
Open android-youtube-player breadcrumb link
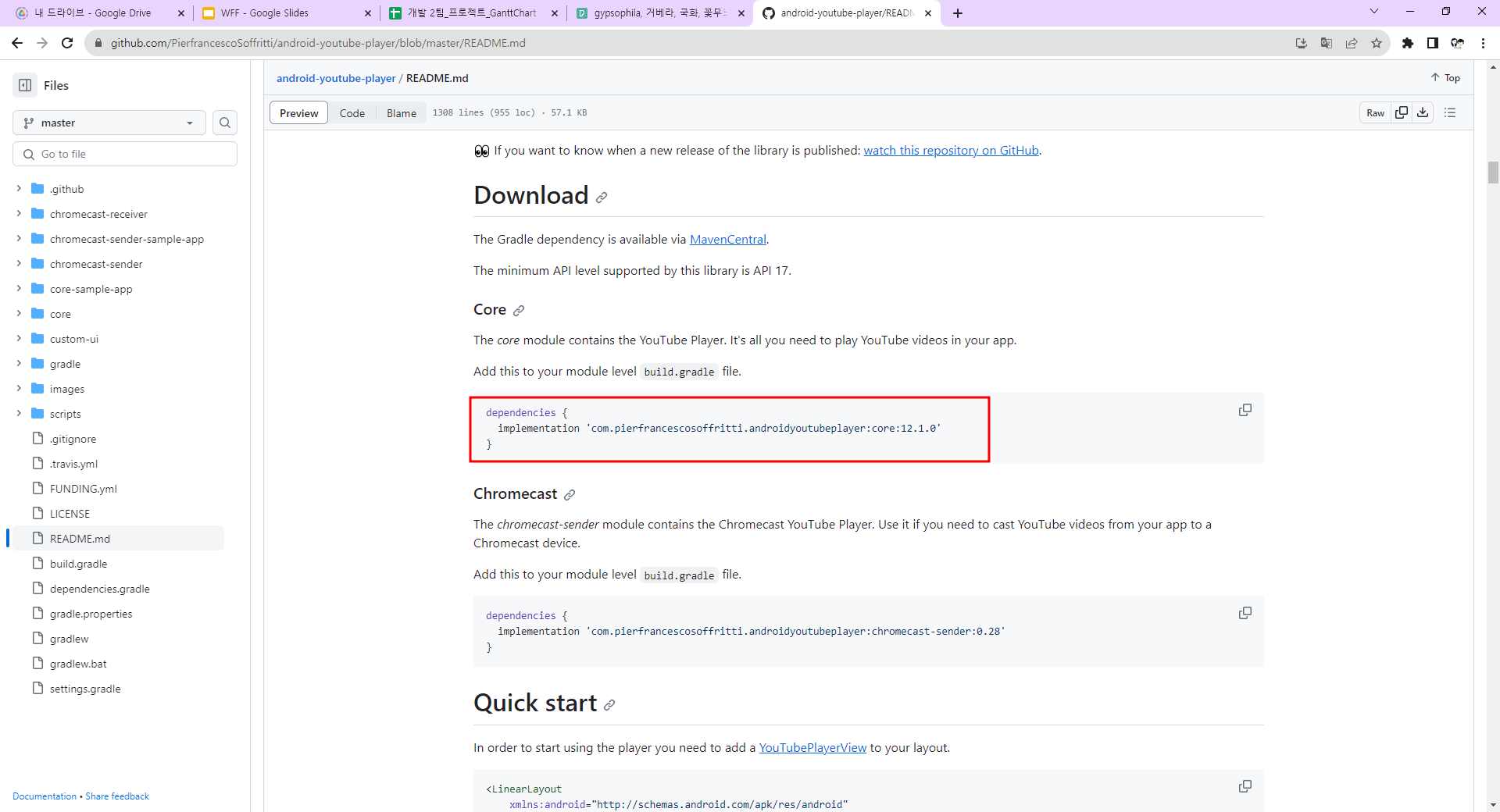pos(336,78)
